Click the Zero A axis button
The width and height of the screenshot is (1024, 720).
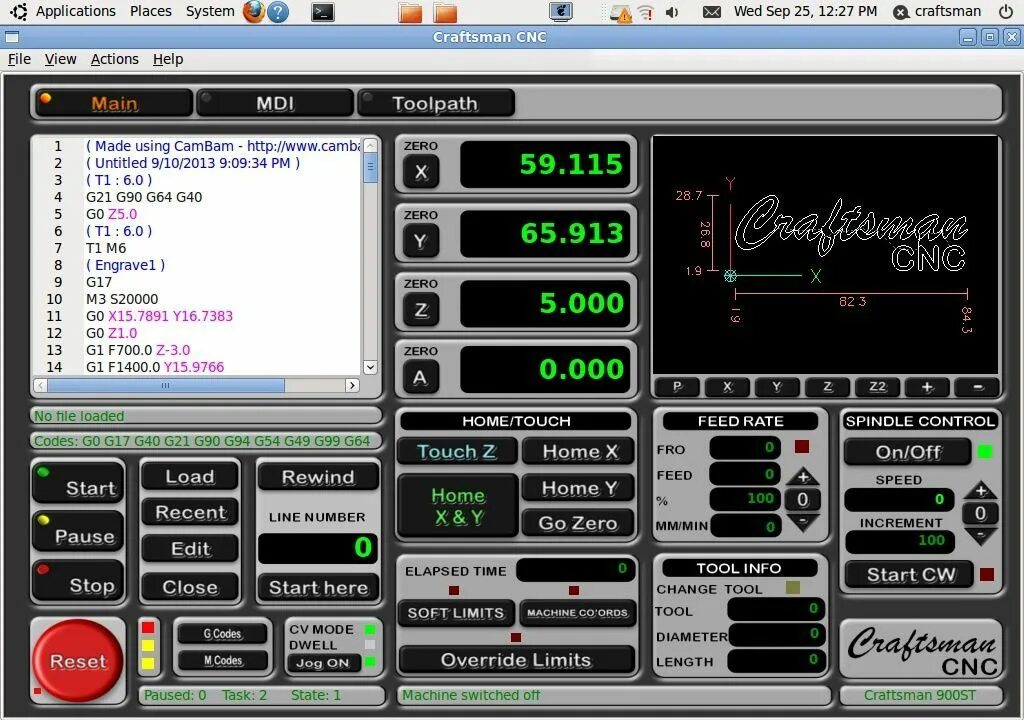point(421,377)
